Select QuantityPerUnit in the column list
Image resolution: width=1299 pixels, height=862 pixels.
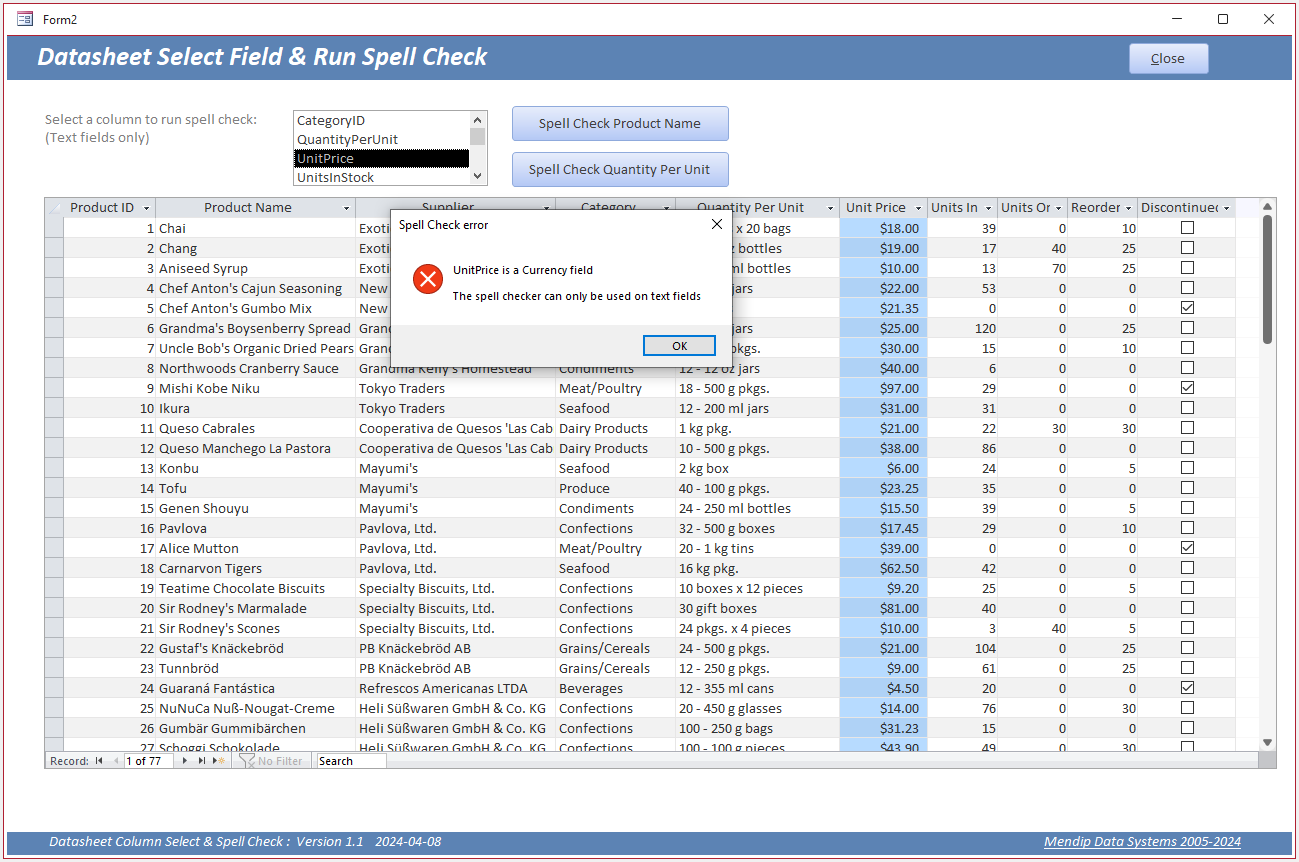[381, 139]
